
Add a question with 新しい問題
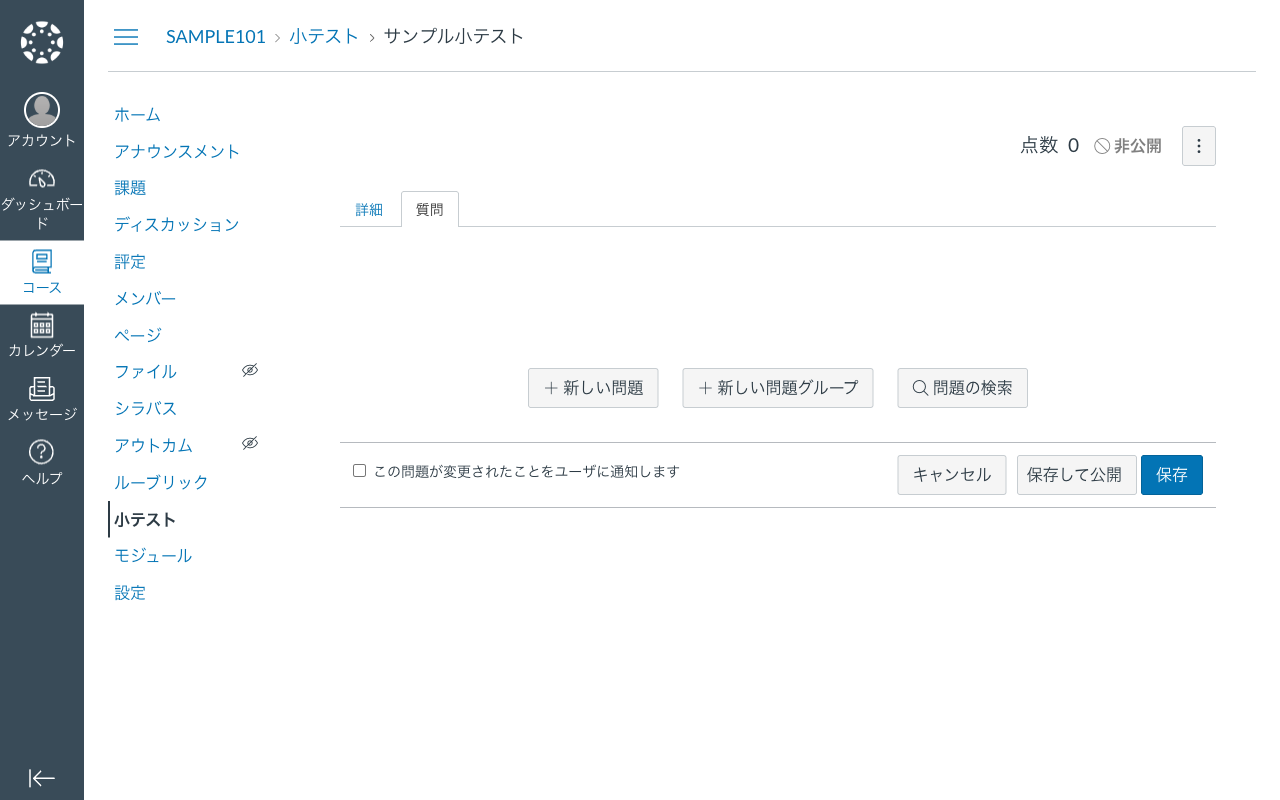coord(593,388)
